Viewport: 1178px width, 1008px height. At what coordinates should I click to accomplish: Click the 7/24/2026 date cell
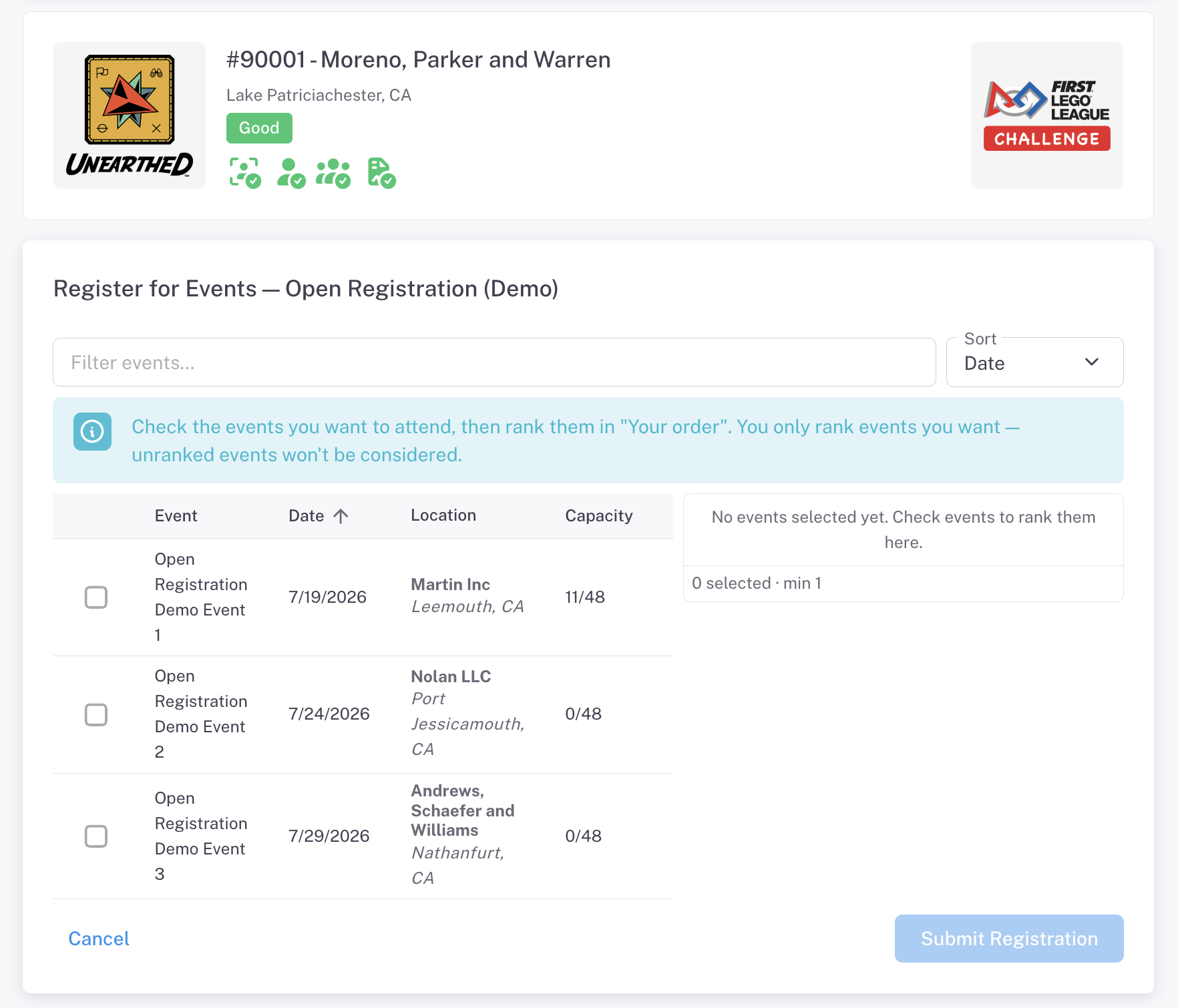coord(329,714)
